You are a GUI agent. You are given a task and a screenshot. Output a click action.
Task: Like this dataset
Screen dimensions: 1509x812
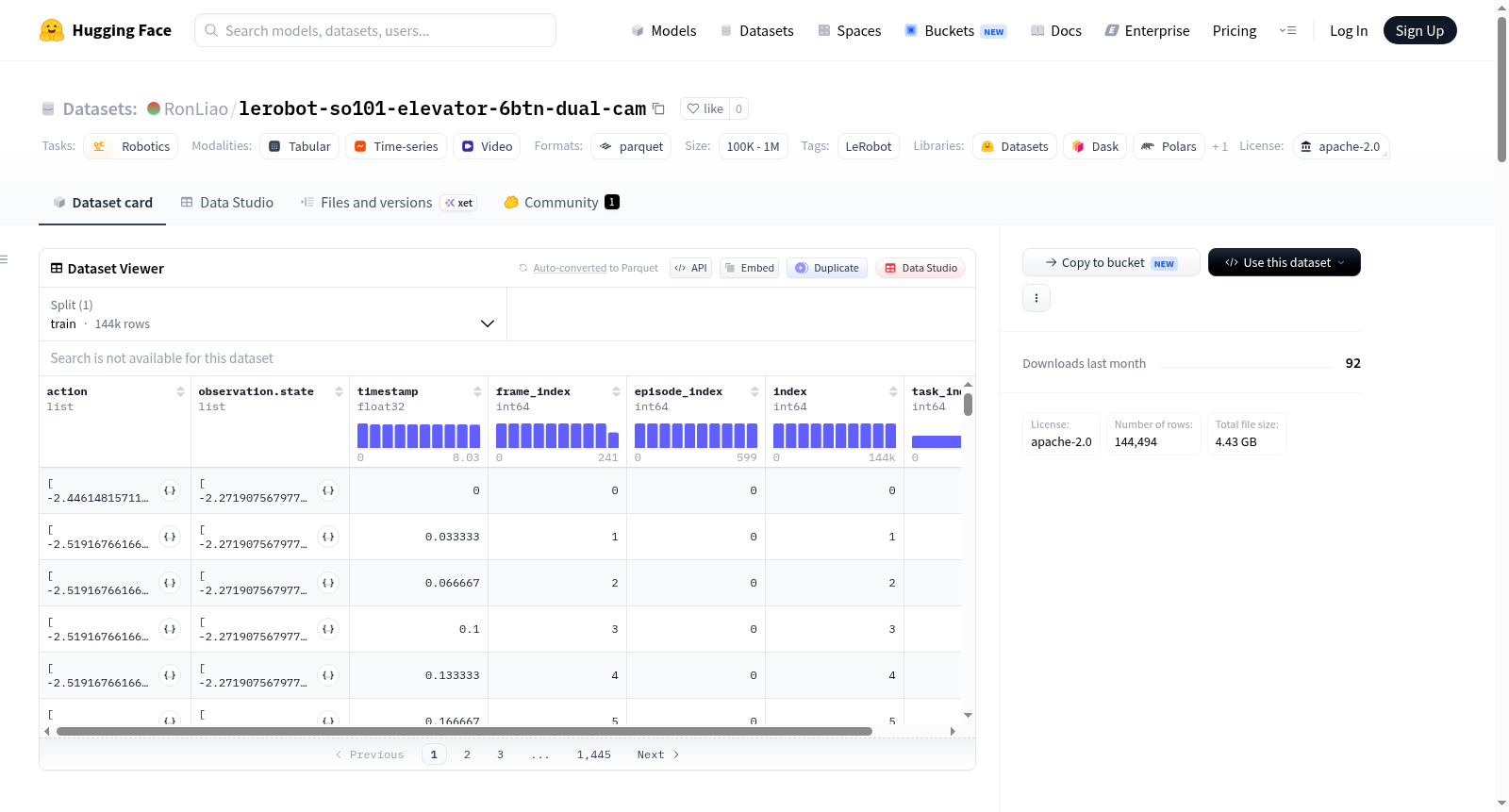pos(705,108)
